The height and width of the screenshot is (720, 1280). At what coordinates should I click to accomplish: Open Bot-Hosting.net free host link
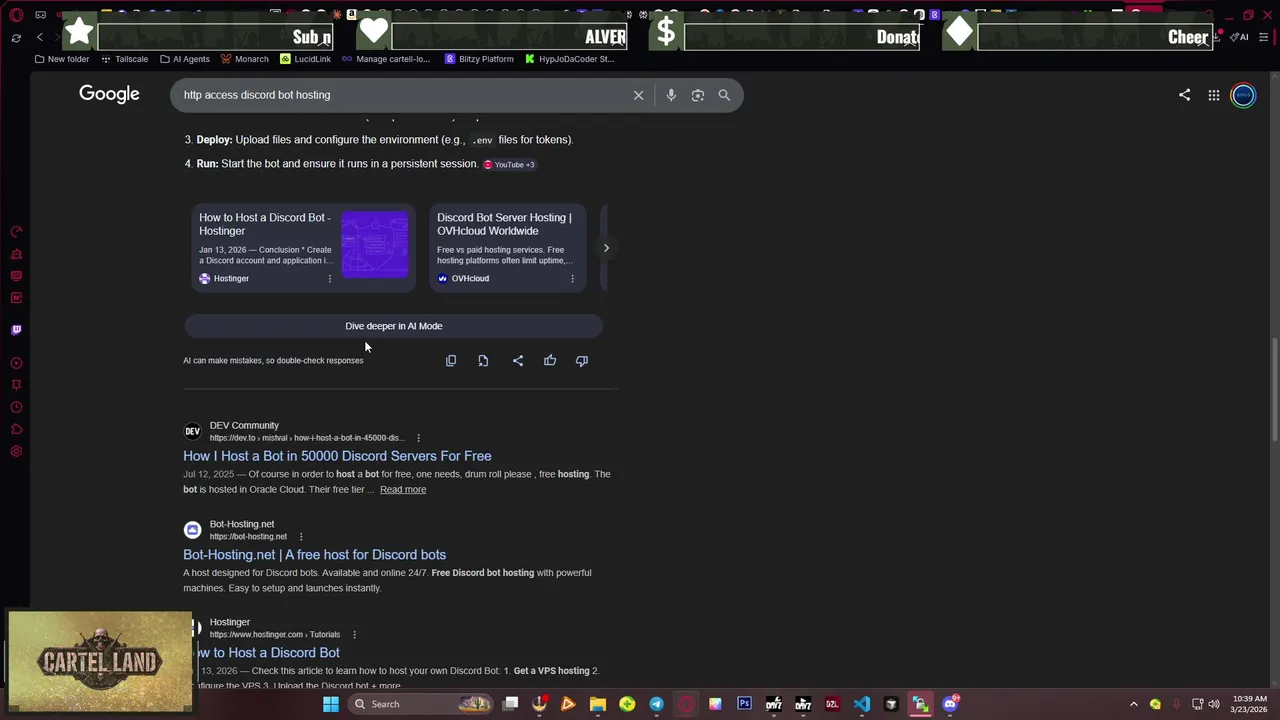(x=314, y=555)
